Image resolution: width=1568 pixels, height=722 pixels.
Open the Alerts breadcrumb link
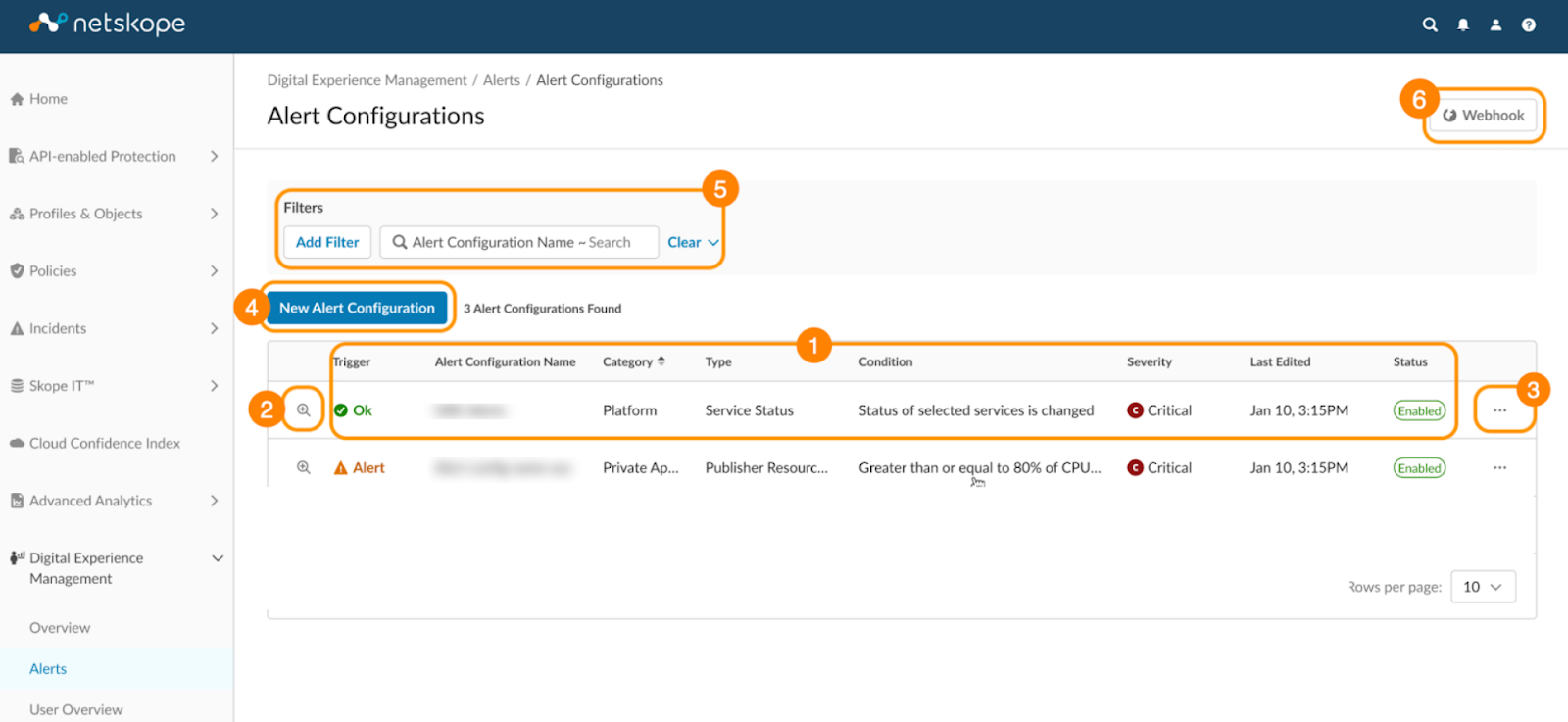502,80
